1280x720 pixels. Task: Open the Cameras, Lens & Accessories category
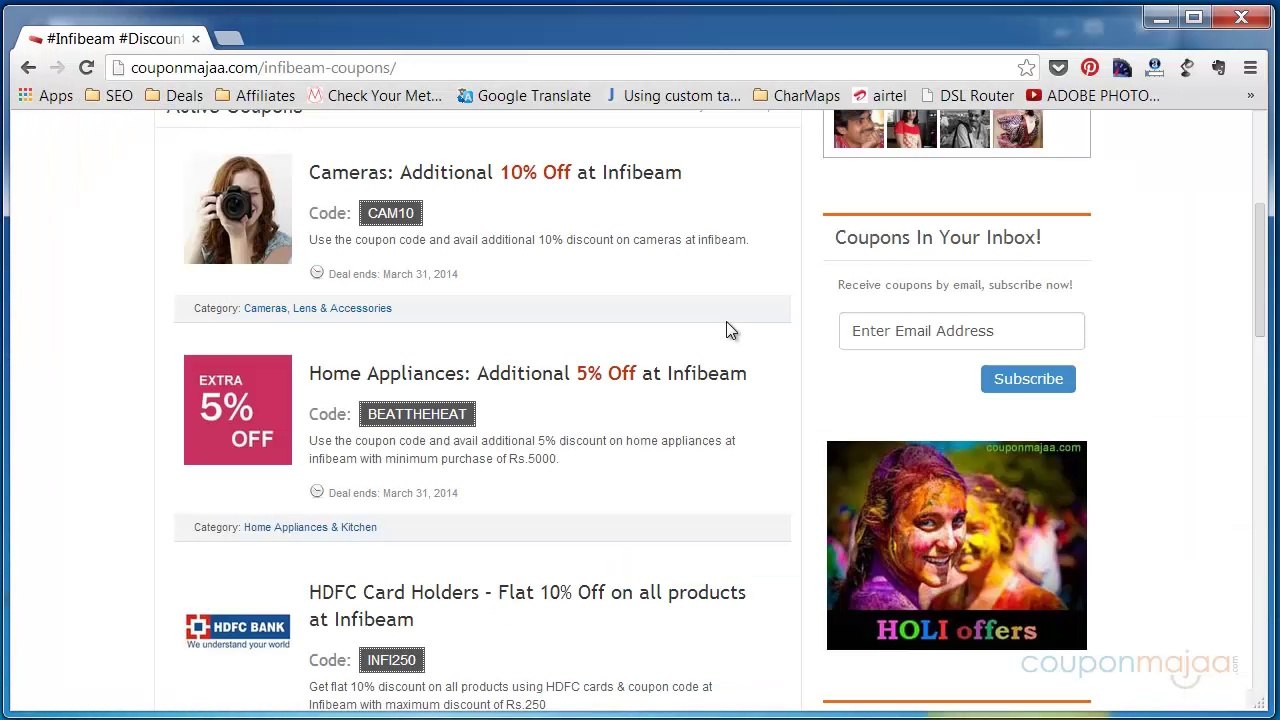click(318, 308)
